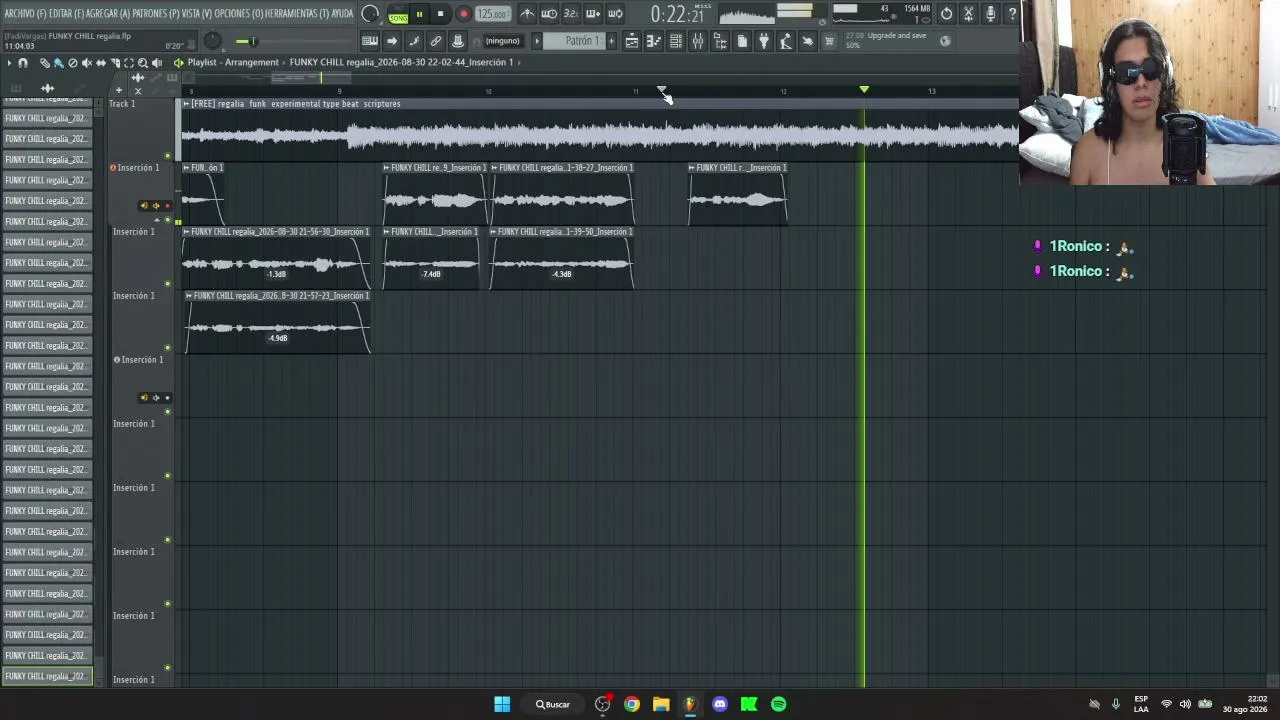Image resolution: width=1280 pixels, height=720 pixels.
Task: Select the playlist paint brush tool
Action: [58, 63]
